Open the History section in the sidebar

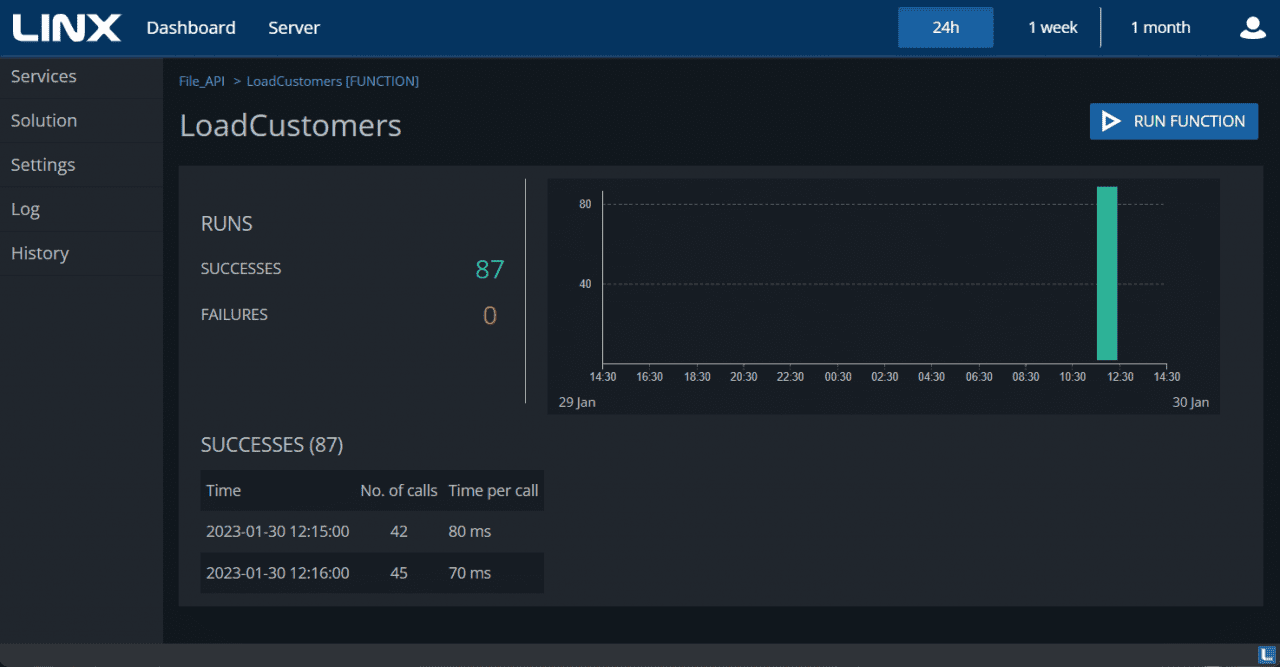(x=40, y=253)
